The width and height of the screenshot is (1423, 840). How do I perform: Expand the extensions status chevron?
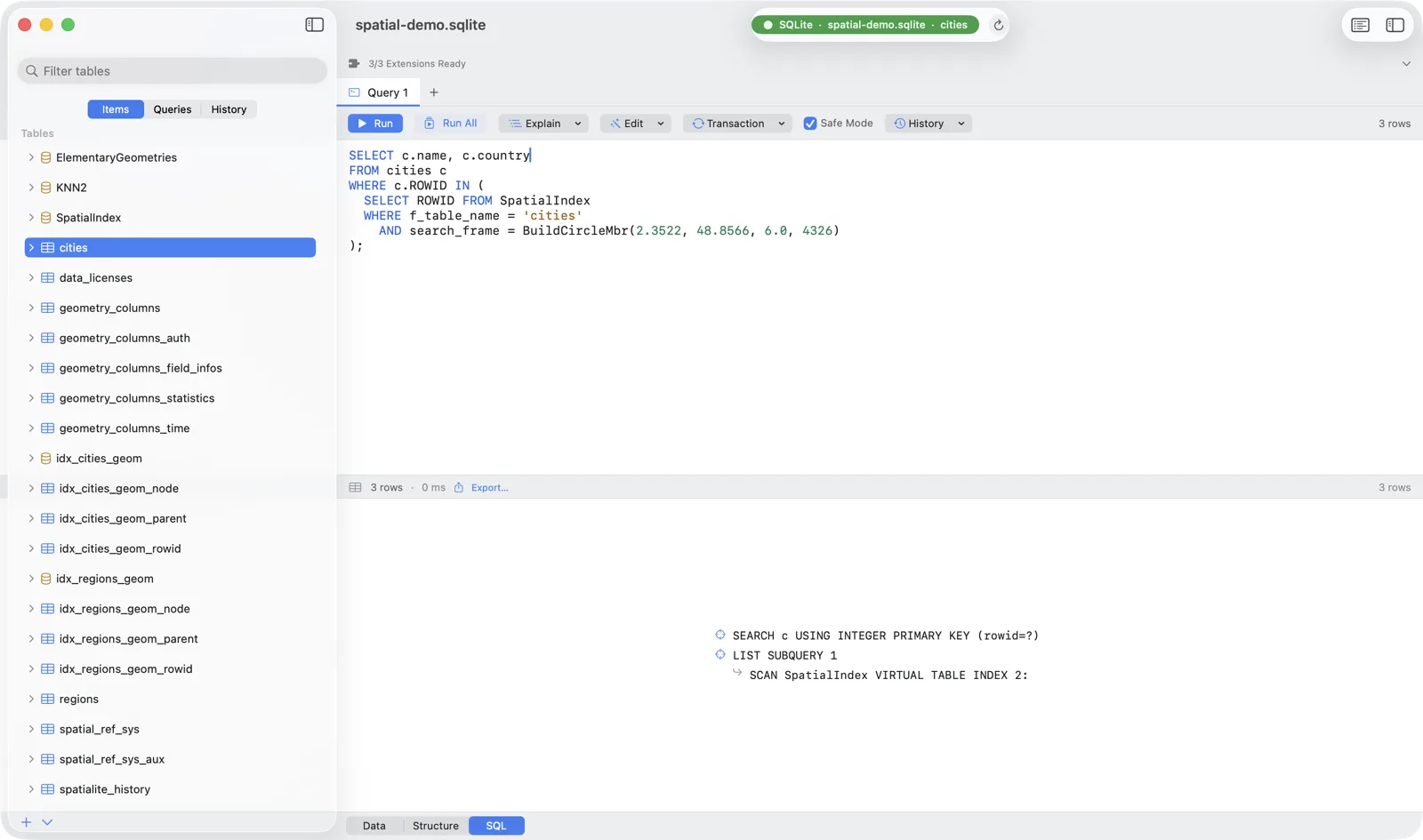click(x=1406, y=64)
